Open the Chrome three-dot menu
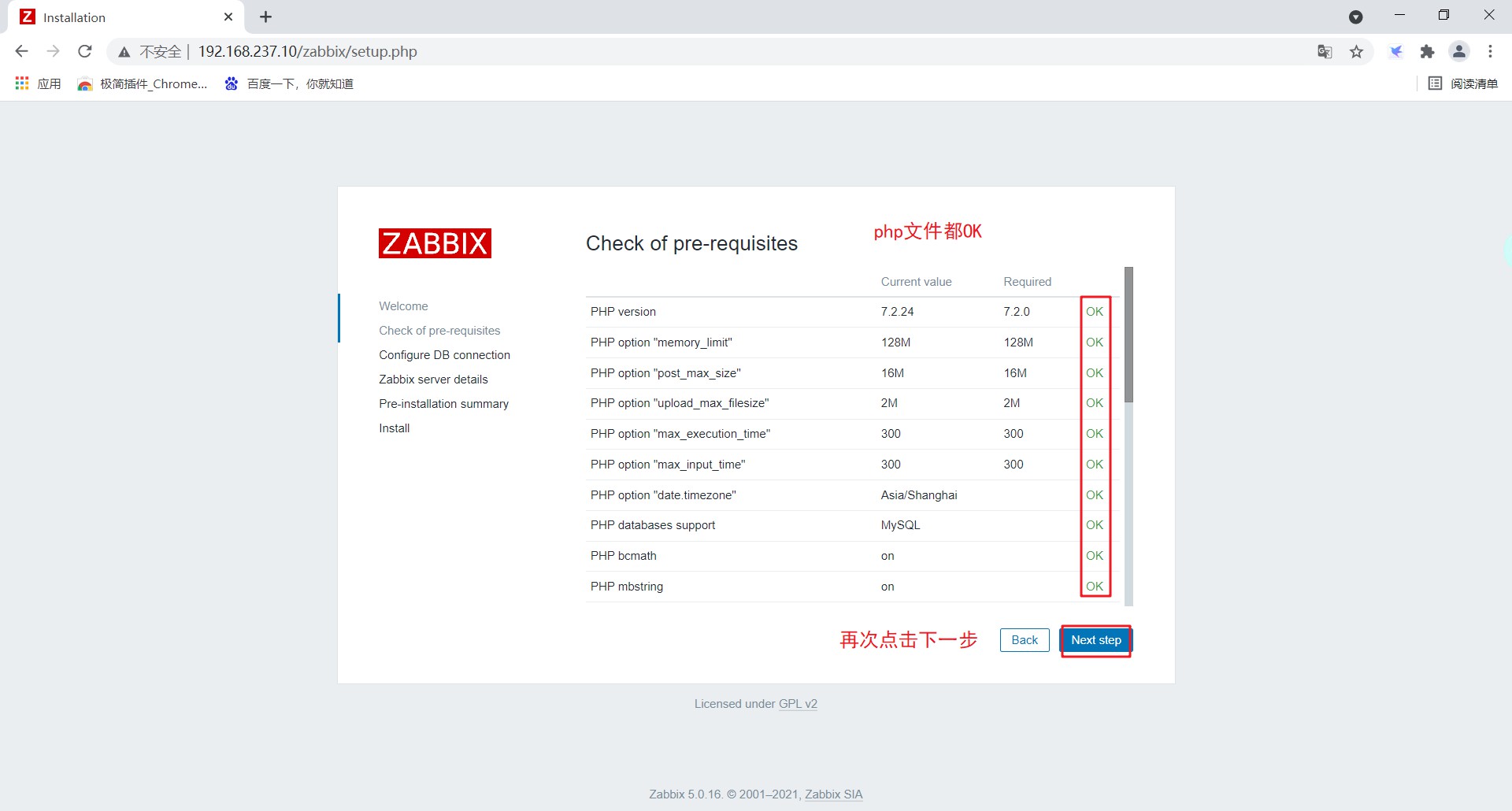This screenshot has height=811, width=1512. click(x=1490, y=51)
